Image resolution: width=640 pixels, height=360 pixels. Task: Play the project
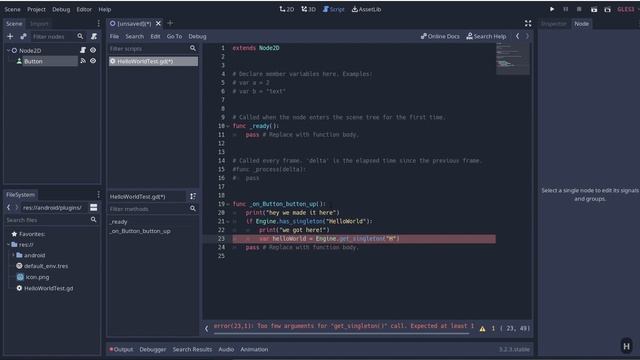552,9
